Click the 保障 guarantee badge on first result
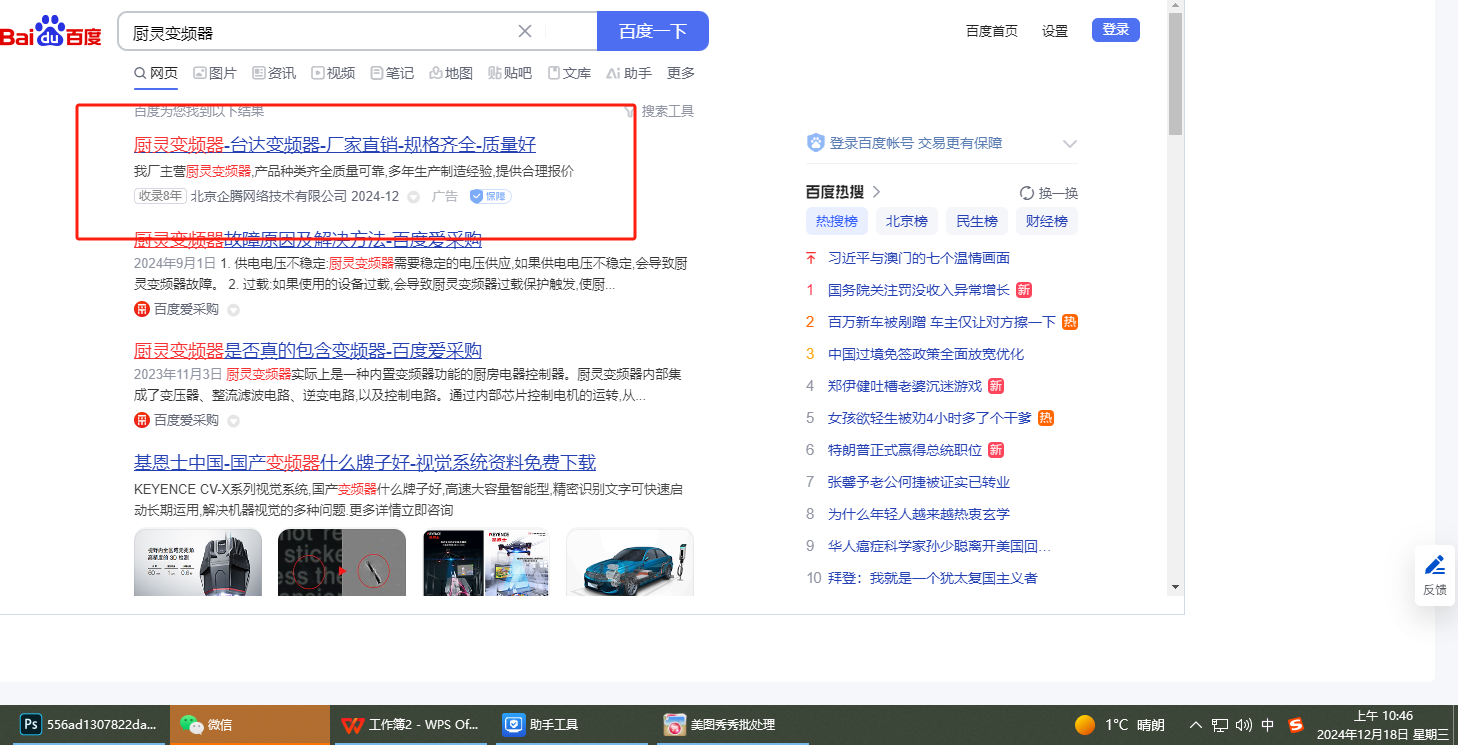Image resolution: width=1458 pixels, height=745 pixels. 490,196
